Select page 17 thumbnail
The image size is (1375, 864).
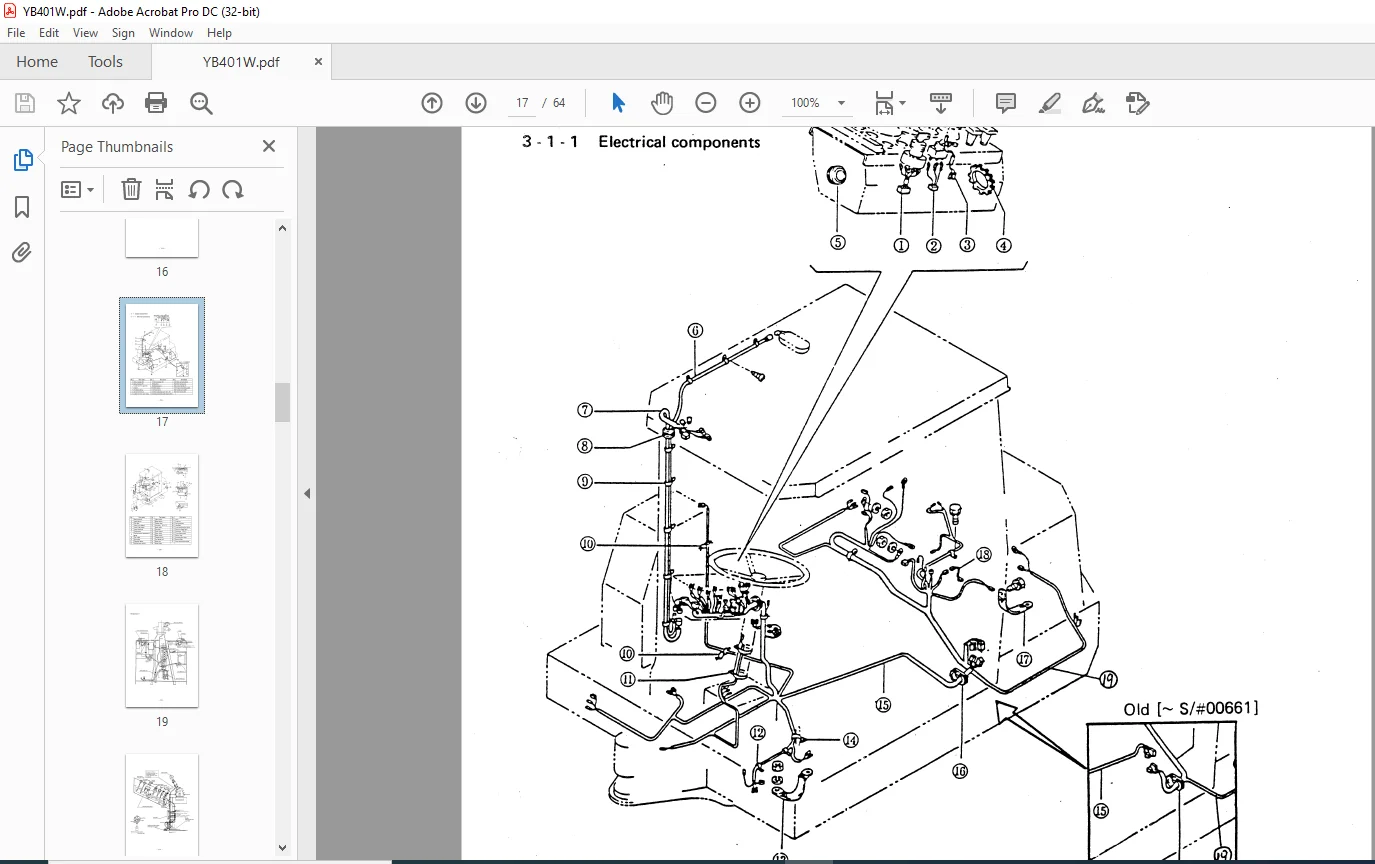162,355
